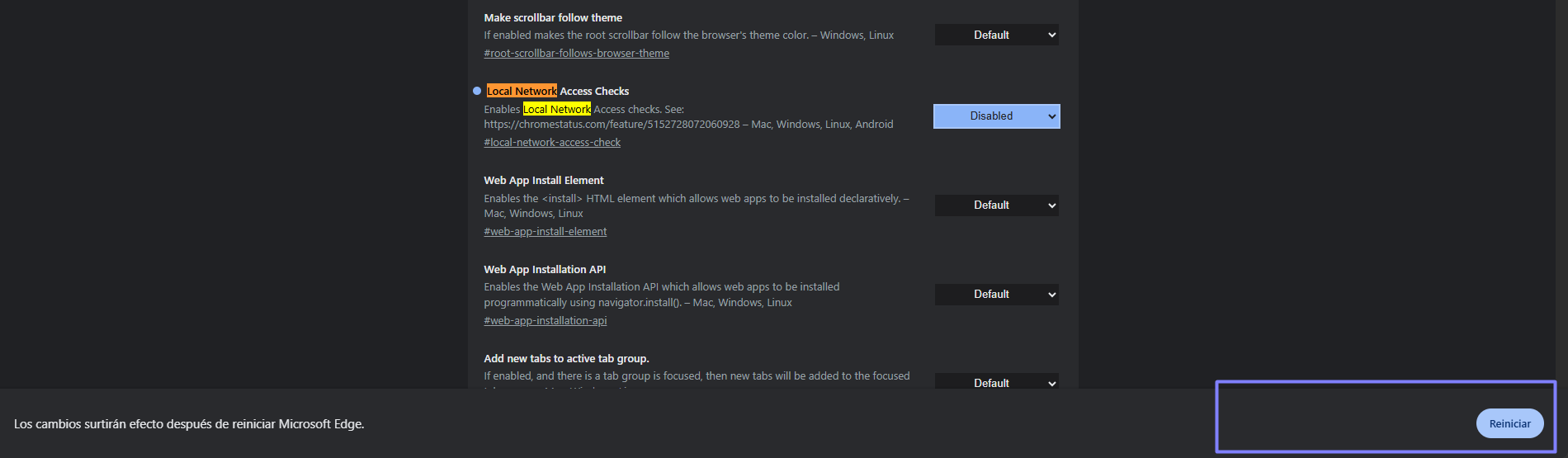Expand the Web App Installation API dropdown
Image resolution: width=1568 pixels, height=458 pixels.
pyautogui.click(x=996, y=295)
